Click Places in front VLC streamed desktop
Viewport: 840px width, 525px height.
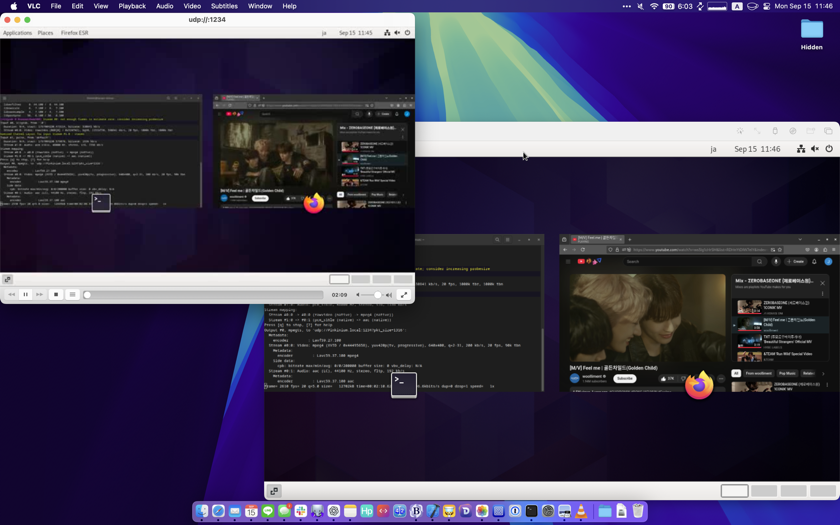(45, 33)
